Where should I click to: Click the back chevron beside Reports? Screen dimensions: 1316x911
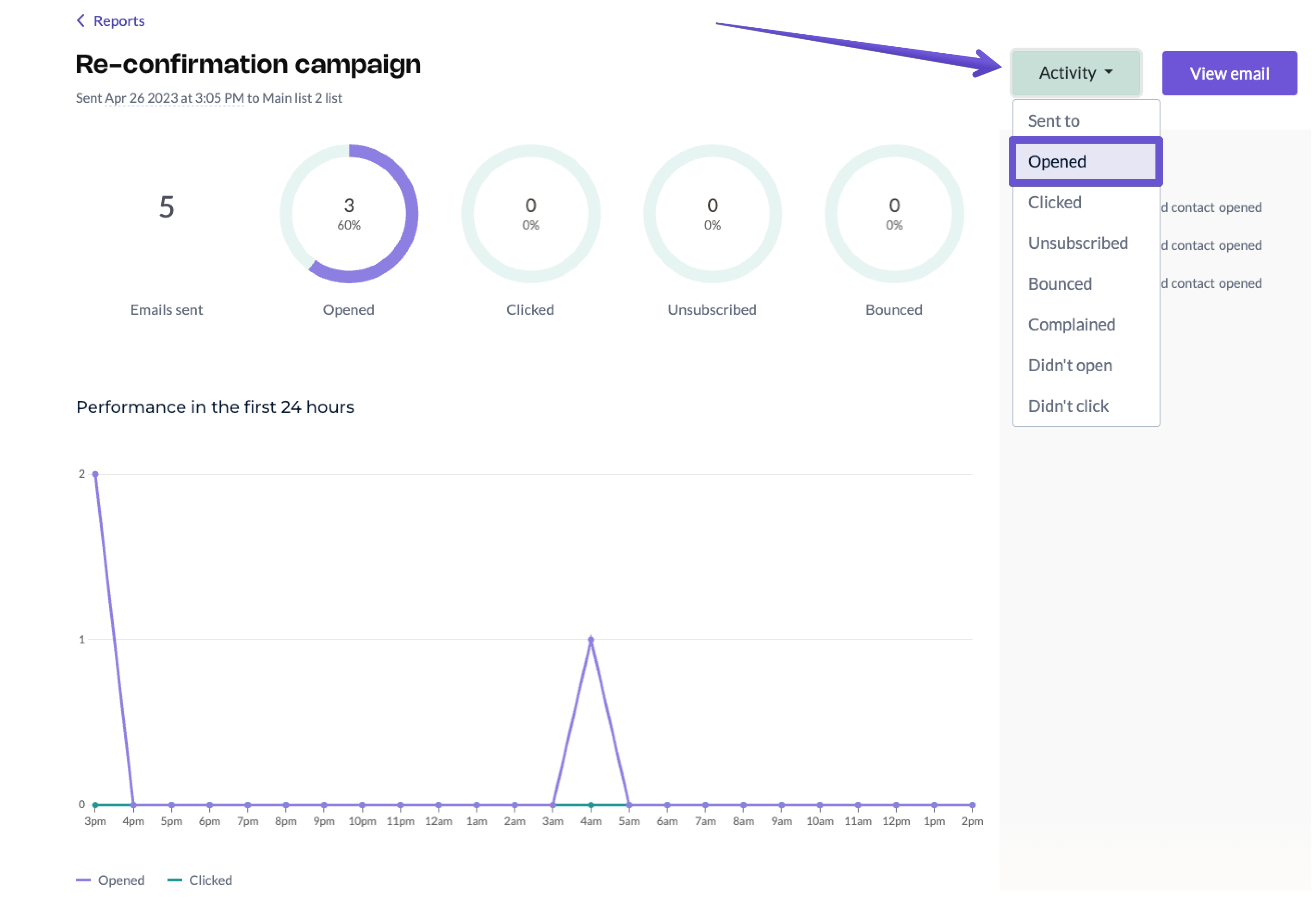(81, 20)
